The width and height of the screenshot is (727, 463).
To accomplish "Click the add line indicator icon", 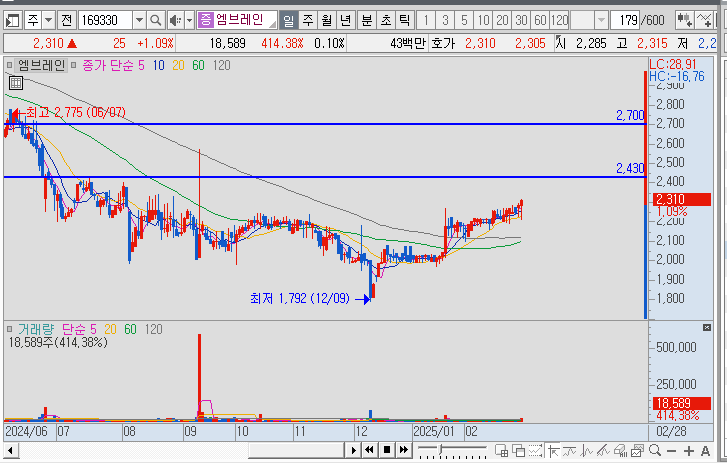I will [x=704, y=20].
